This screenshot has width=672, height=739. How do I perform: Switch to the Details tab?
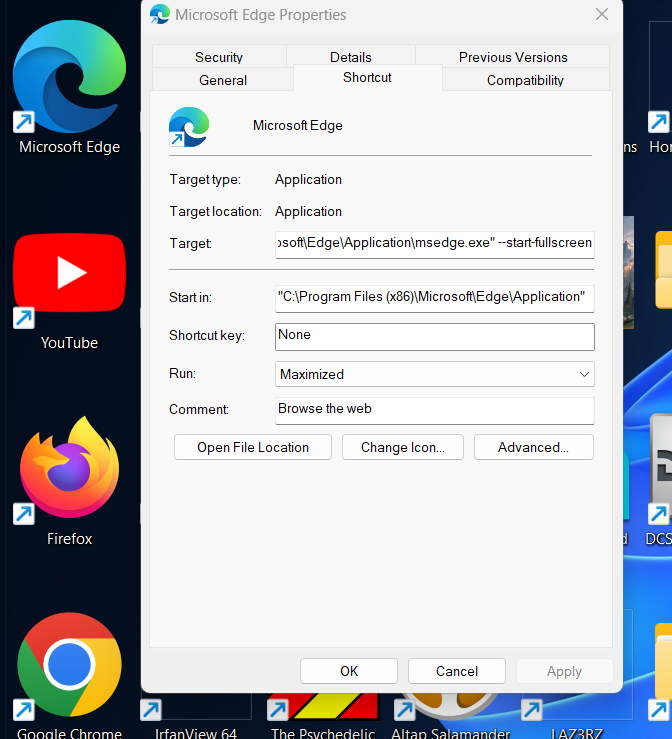point(351,57)
